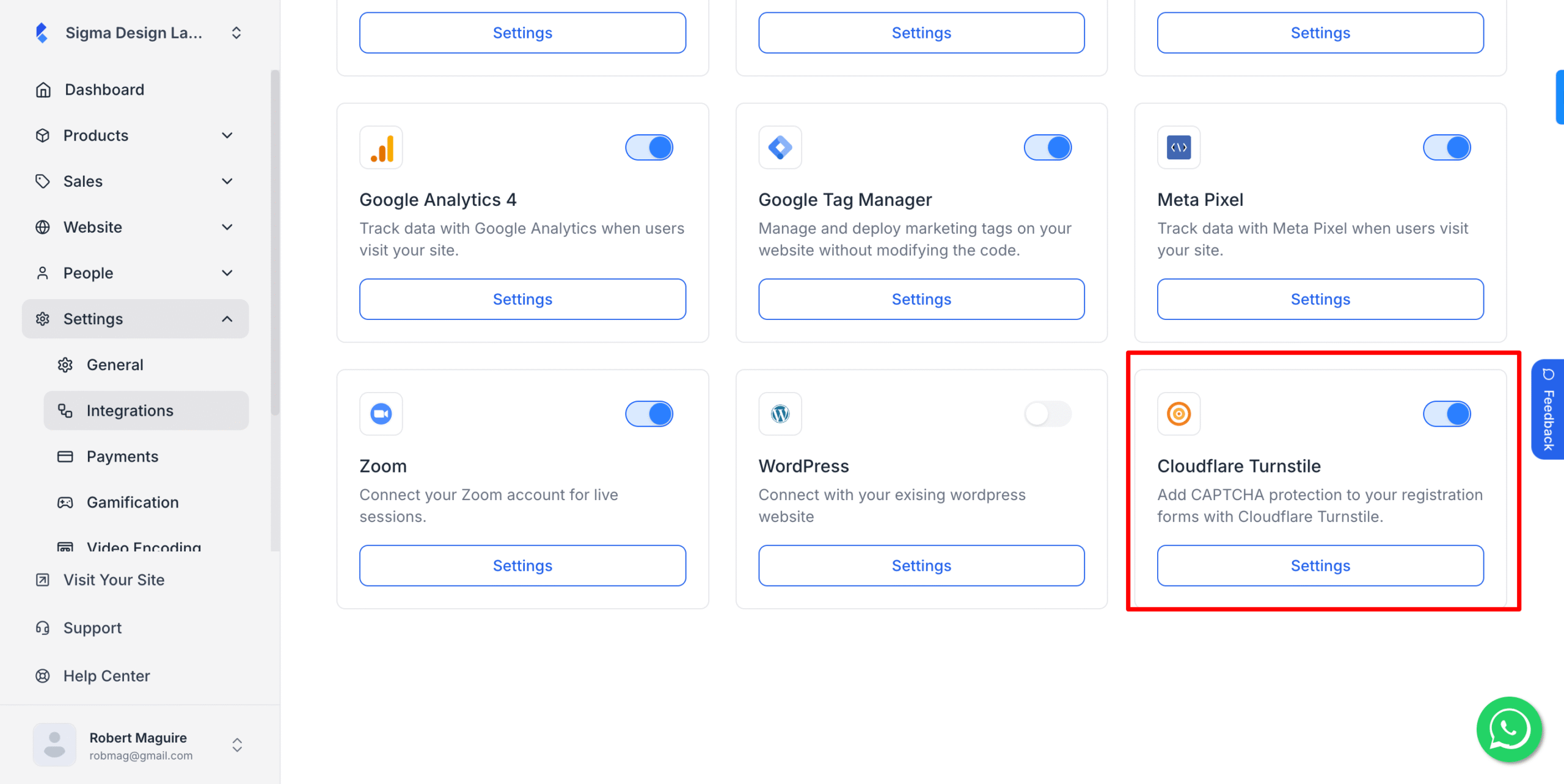Image resolution: width=1564 pixels, height=784 pixels.
Task: Click the Visit Your Site external link icon
Action: (x=43, y=579)
